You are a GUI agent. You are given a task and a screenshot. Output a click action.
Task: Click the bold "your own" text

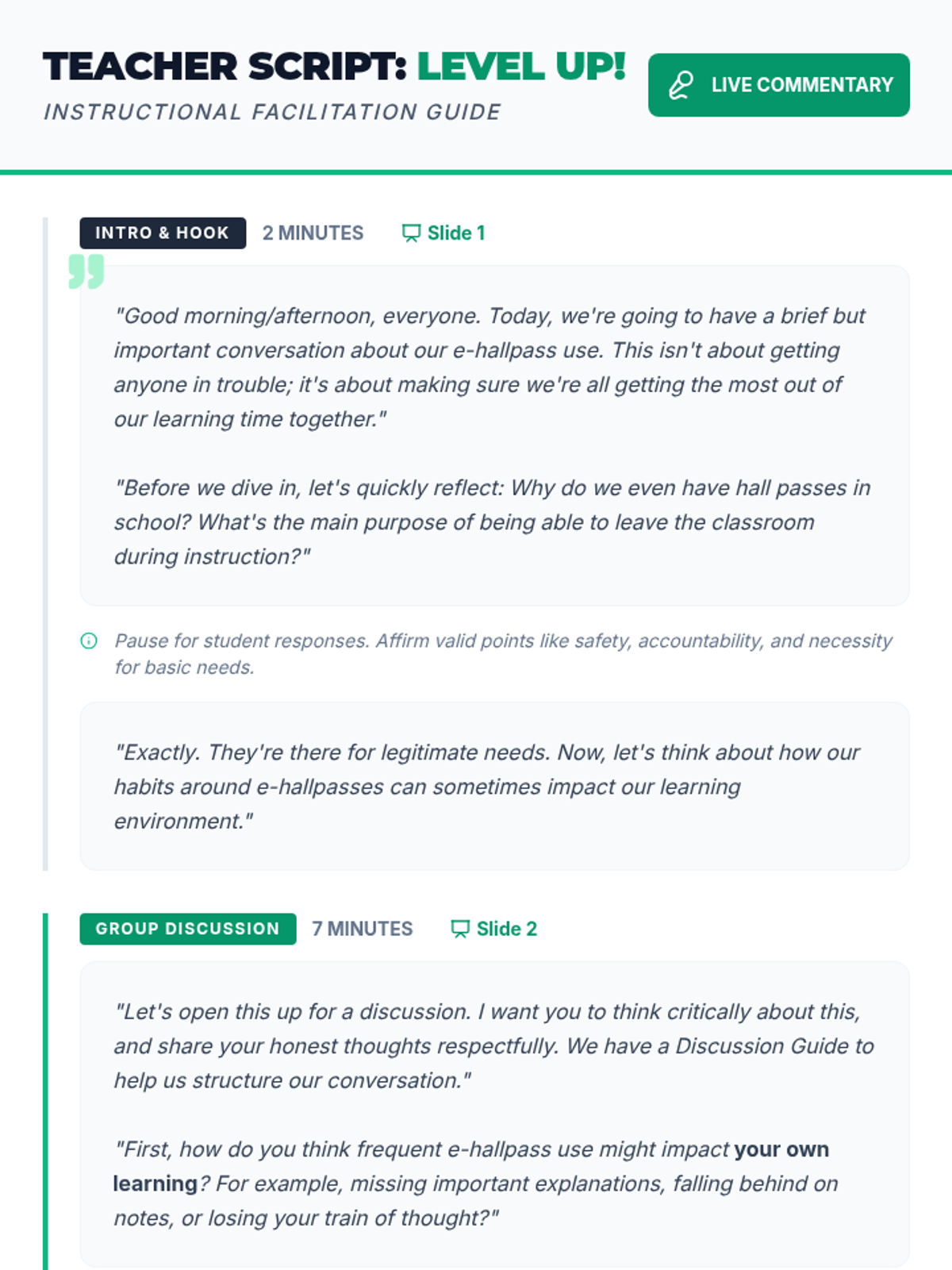(781, 1149)
